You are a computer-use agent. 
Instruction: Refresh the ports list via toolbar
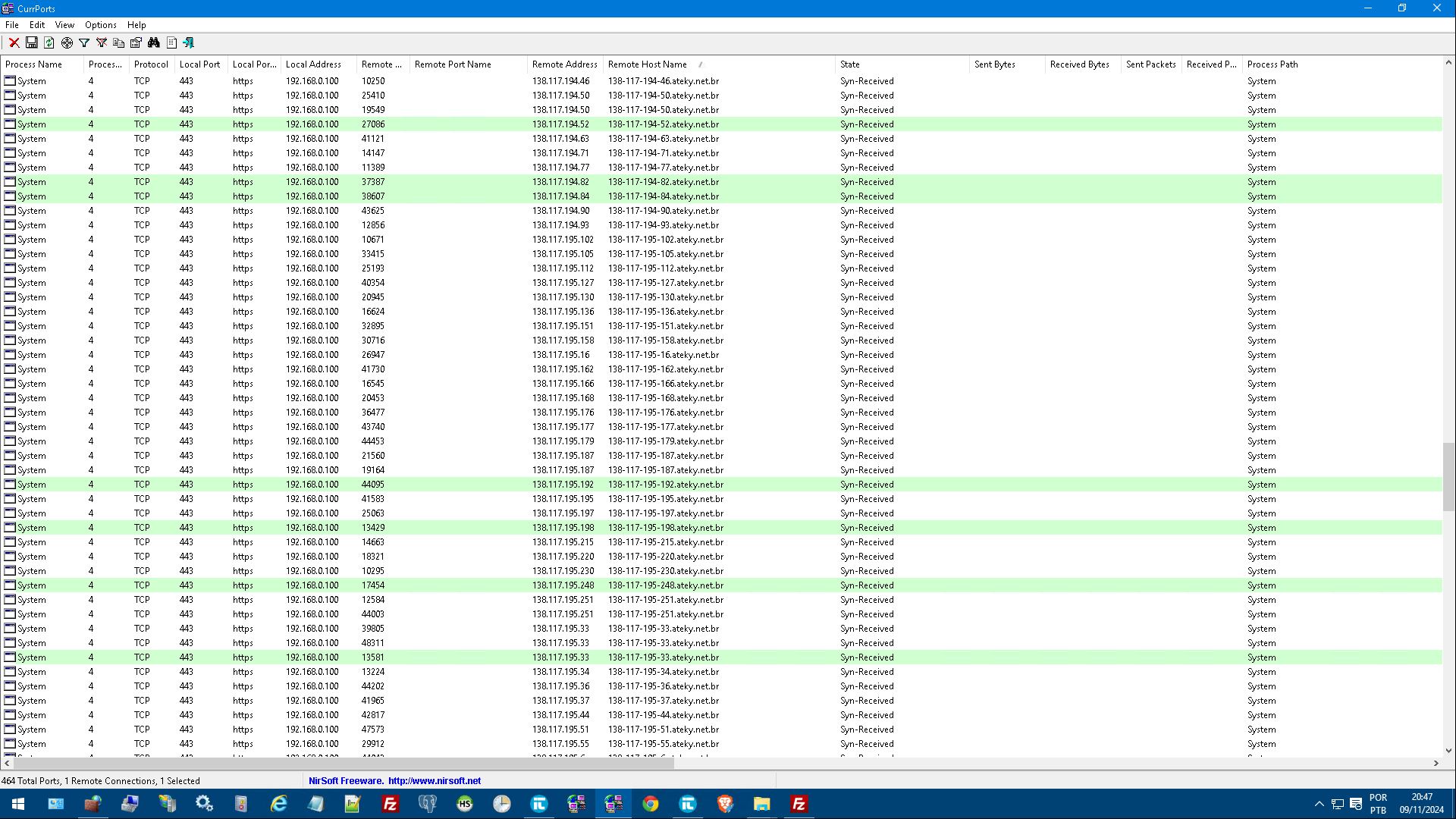(x=49, y=43)
